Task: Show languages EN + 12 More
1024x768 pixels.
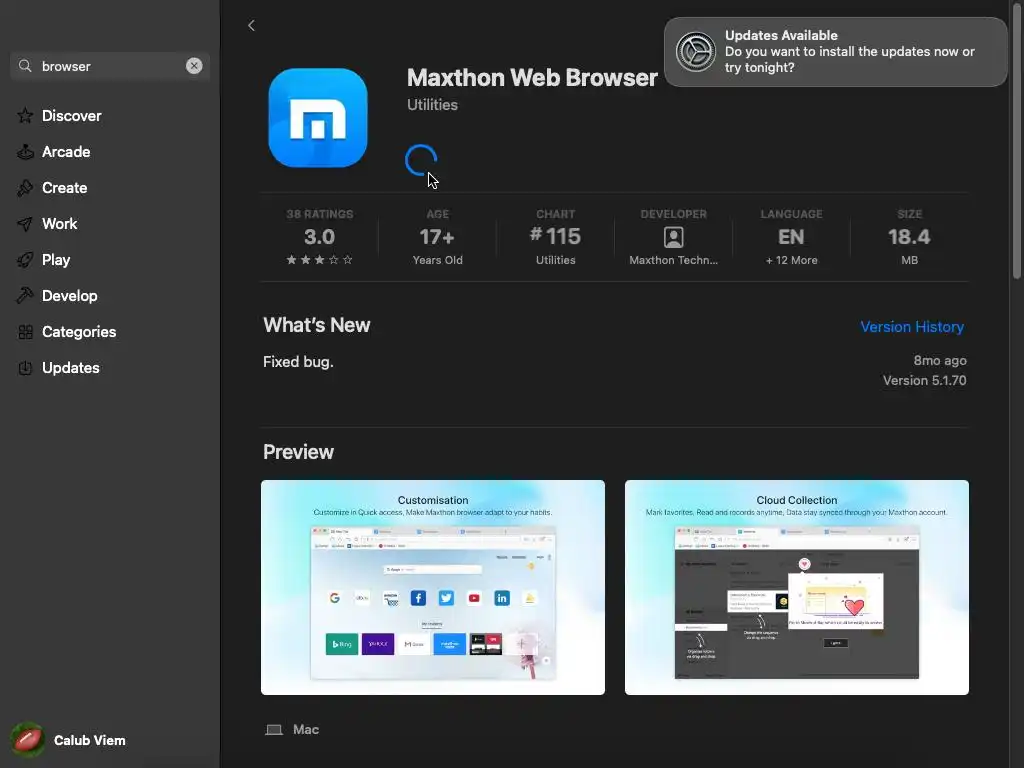Action: click(792, 236)
